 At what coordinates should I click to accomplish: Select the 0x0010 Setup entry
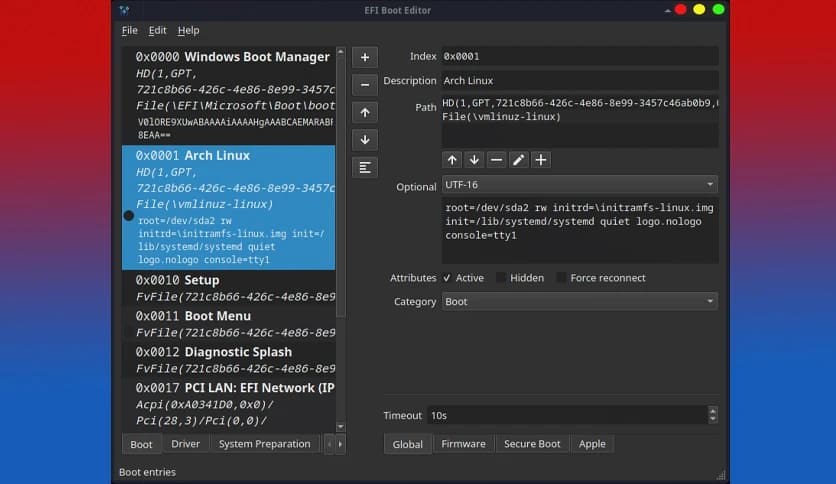pos(229,288)
